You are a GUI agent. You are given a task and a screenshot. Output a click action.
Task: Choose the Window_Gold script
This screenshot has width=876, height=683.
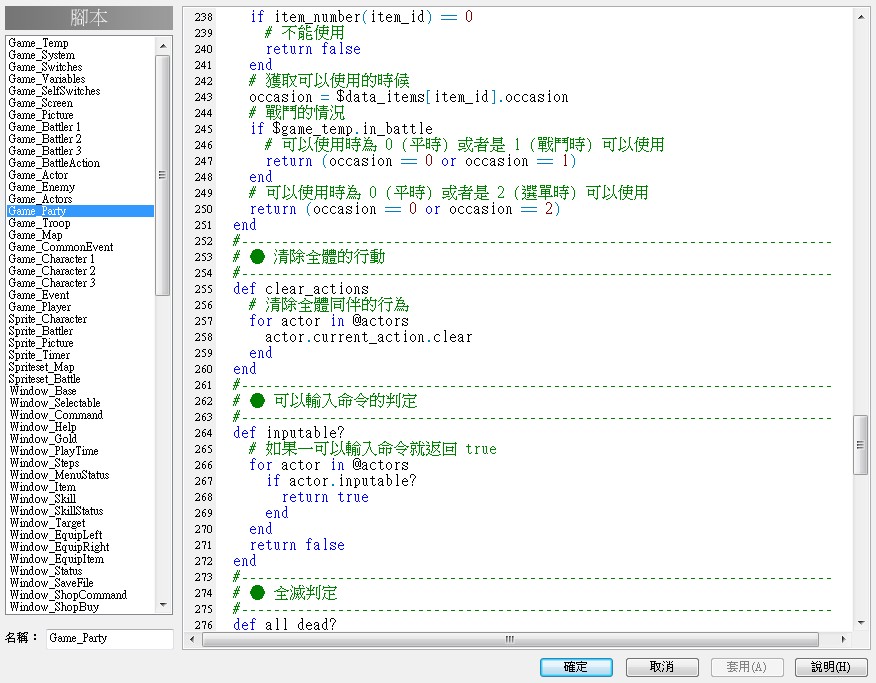[x=44, y=439]
